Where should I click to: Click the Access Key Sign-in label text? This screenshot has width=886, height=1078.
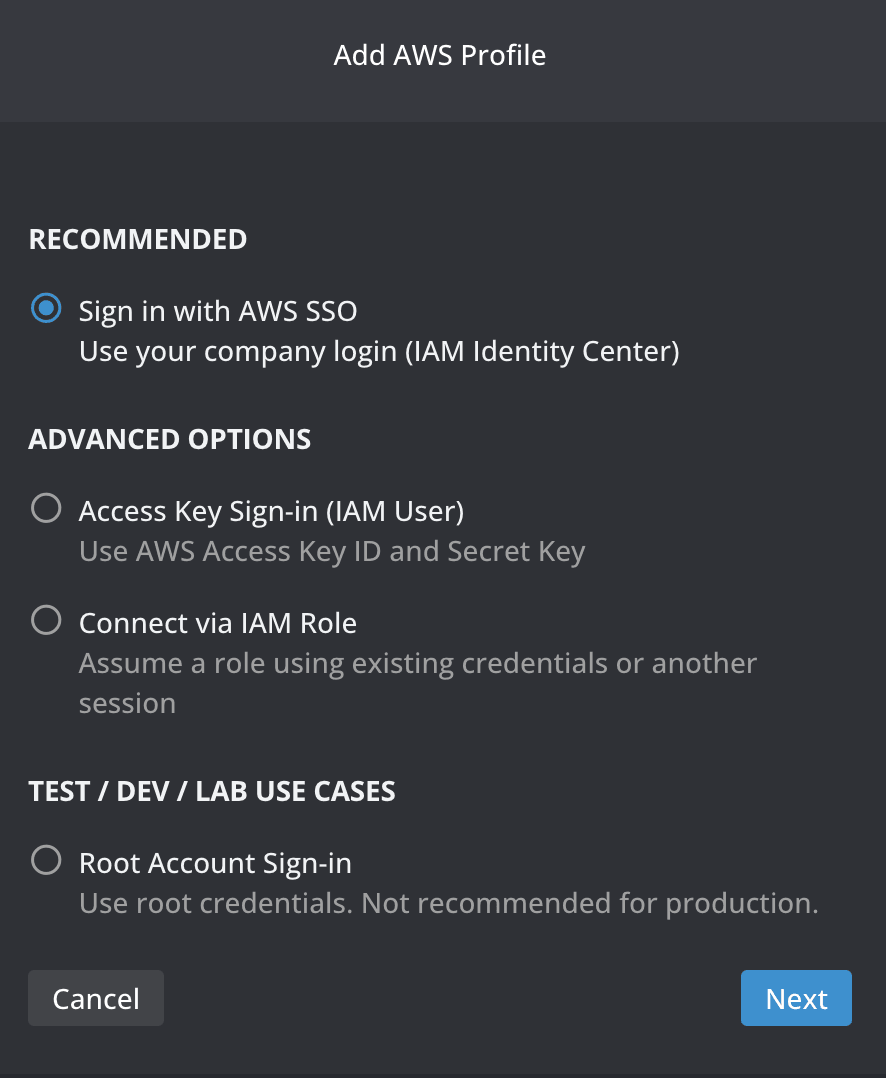[x=270, y=511]
